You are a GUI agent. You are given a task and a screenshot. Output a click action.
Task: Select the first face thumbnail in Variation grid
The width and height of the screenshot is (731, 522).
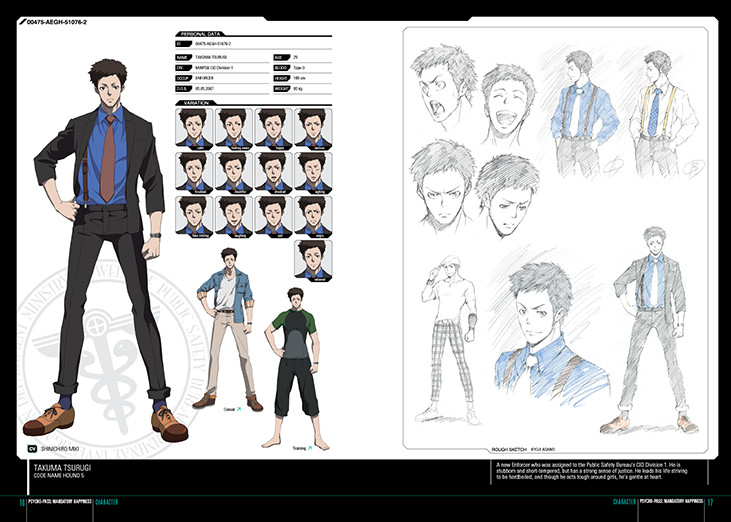(195, 127)
